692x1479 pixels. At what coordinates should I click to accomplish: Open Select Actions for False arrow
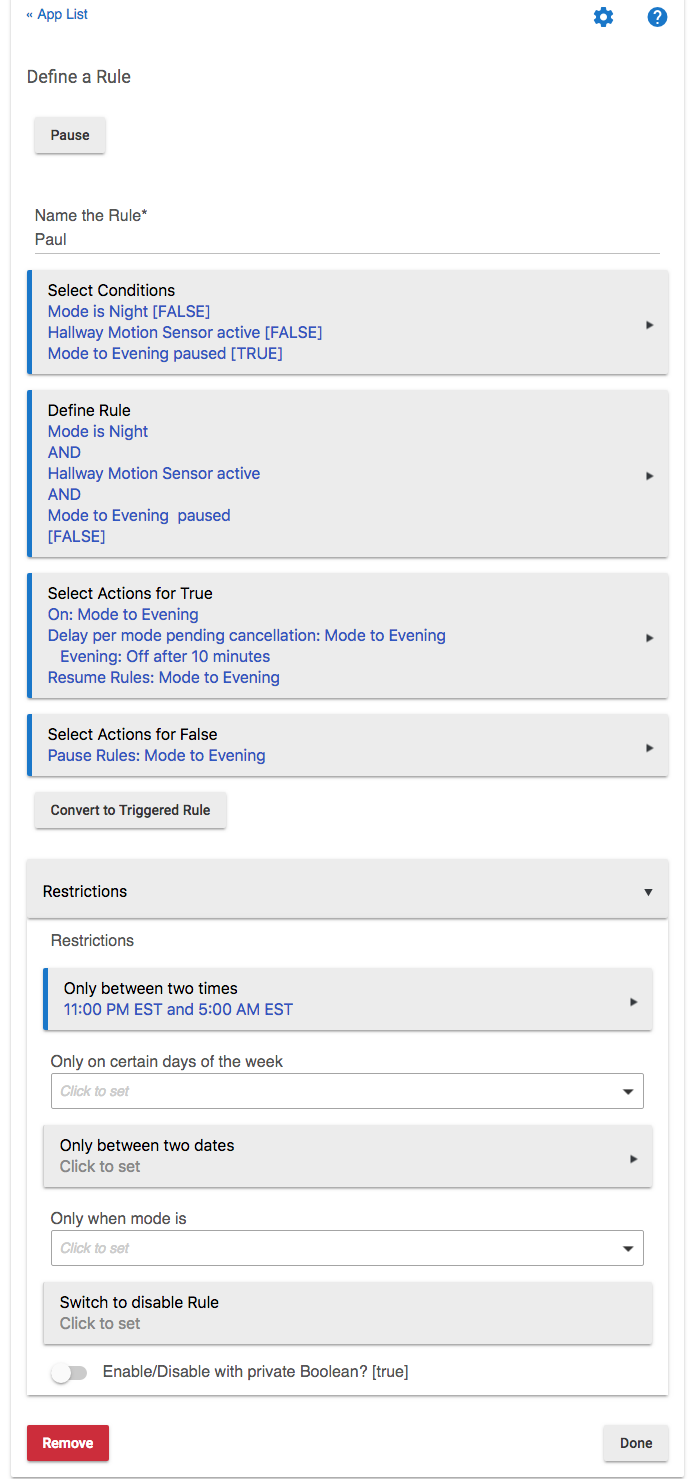click(x=649, y=748)
